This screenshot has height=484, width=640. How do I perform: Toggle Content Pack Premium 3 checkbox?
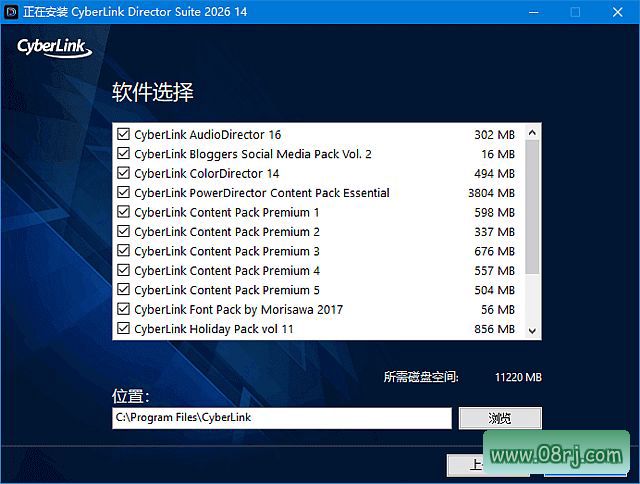click(x=123, y=251)
